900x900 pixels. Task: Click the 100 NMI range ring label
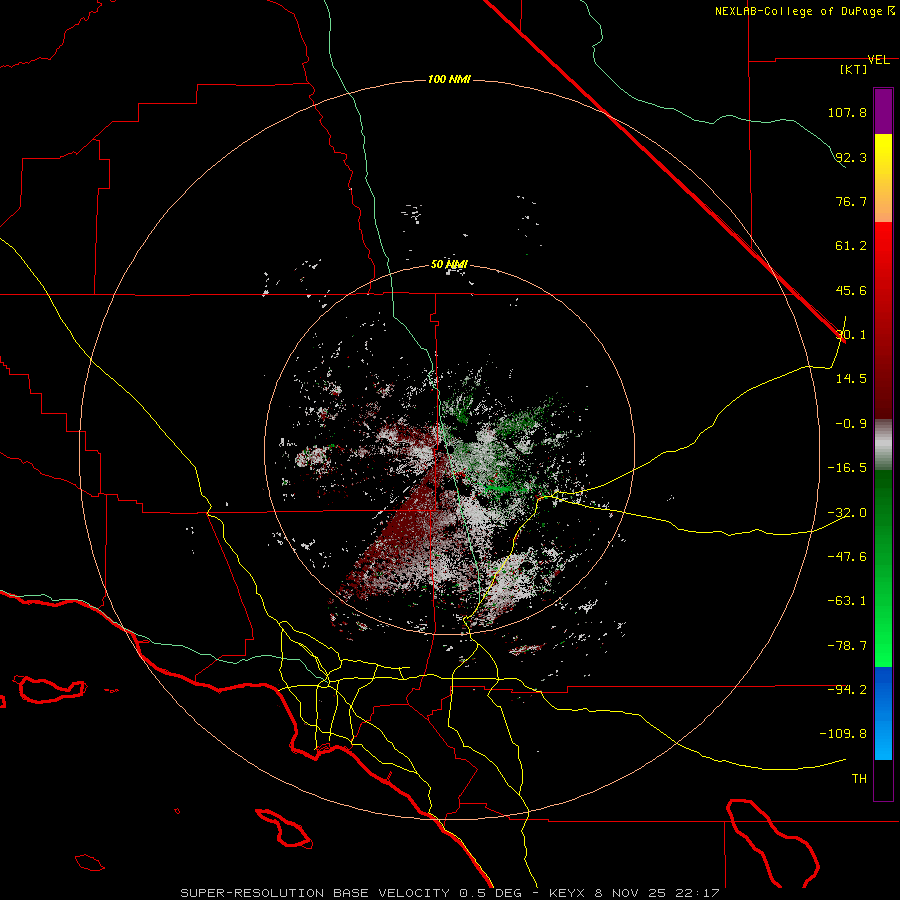449,79
